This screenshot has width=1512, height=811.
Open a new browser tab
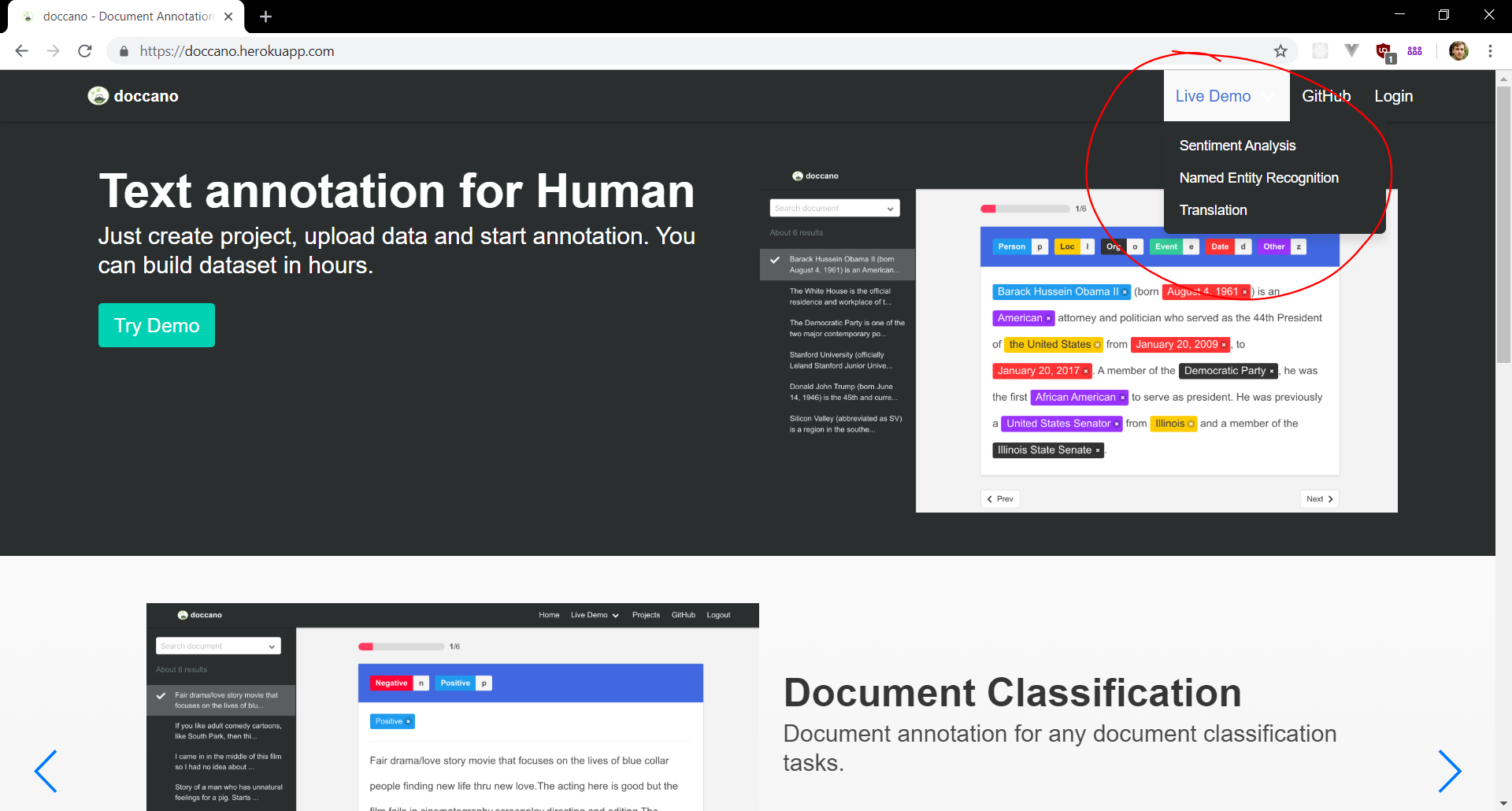[x=265, y=17]
